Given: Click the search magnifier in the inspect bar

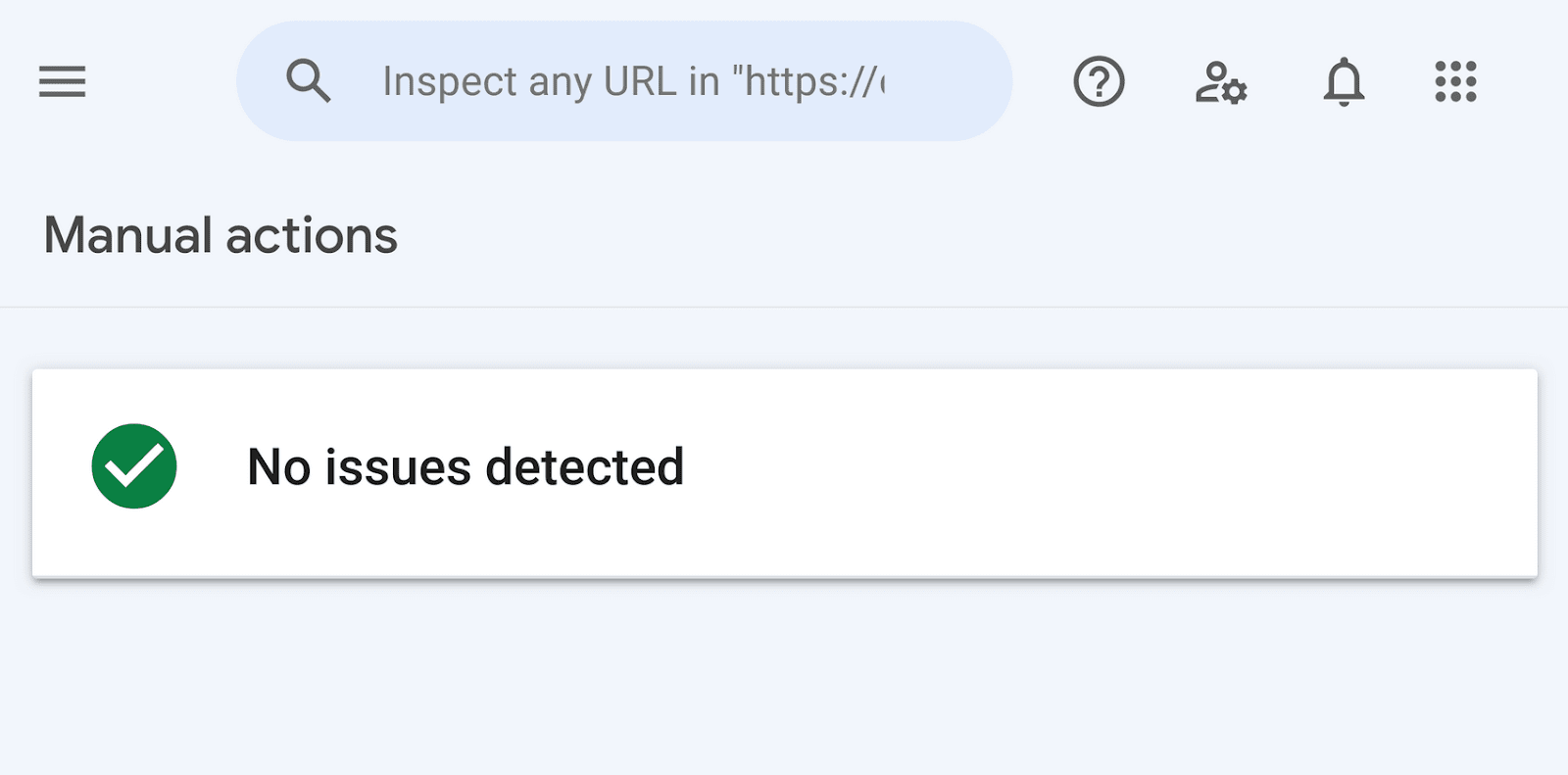Looking at the screenshot, I should point(309,80).
